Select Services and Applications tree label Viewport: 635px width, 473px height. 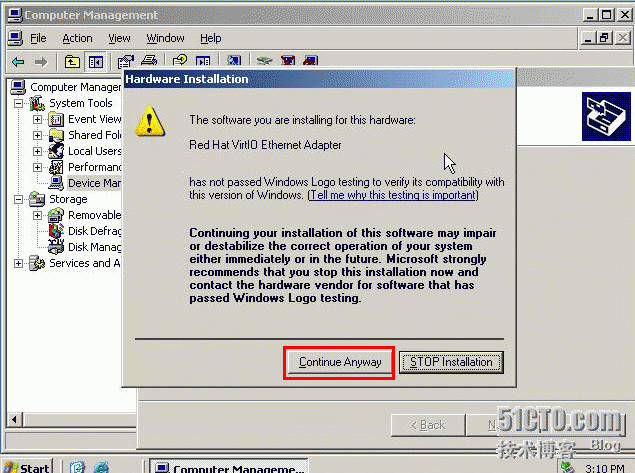point(85,263)
